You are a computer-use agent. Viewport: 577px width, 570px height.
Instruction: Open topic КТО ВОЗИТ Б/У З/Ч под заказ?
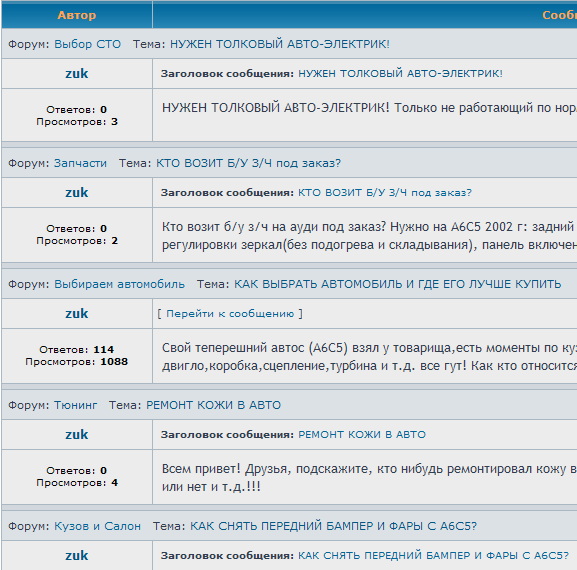pyautogui.click(x=248, y=163)
